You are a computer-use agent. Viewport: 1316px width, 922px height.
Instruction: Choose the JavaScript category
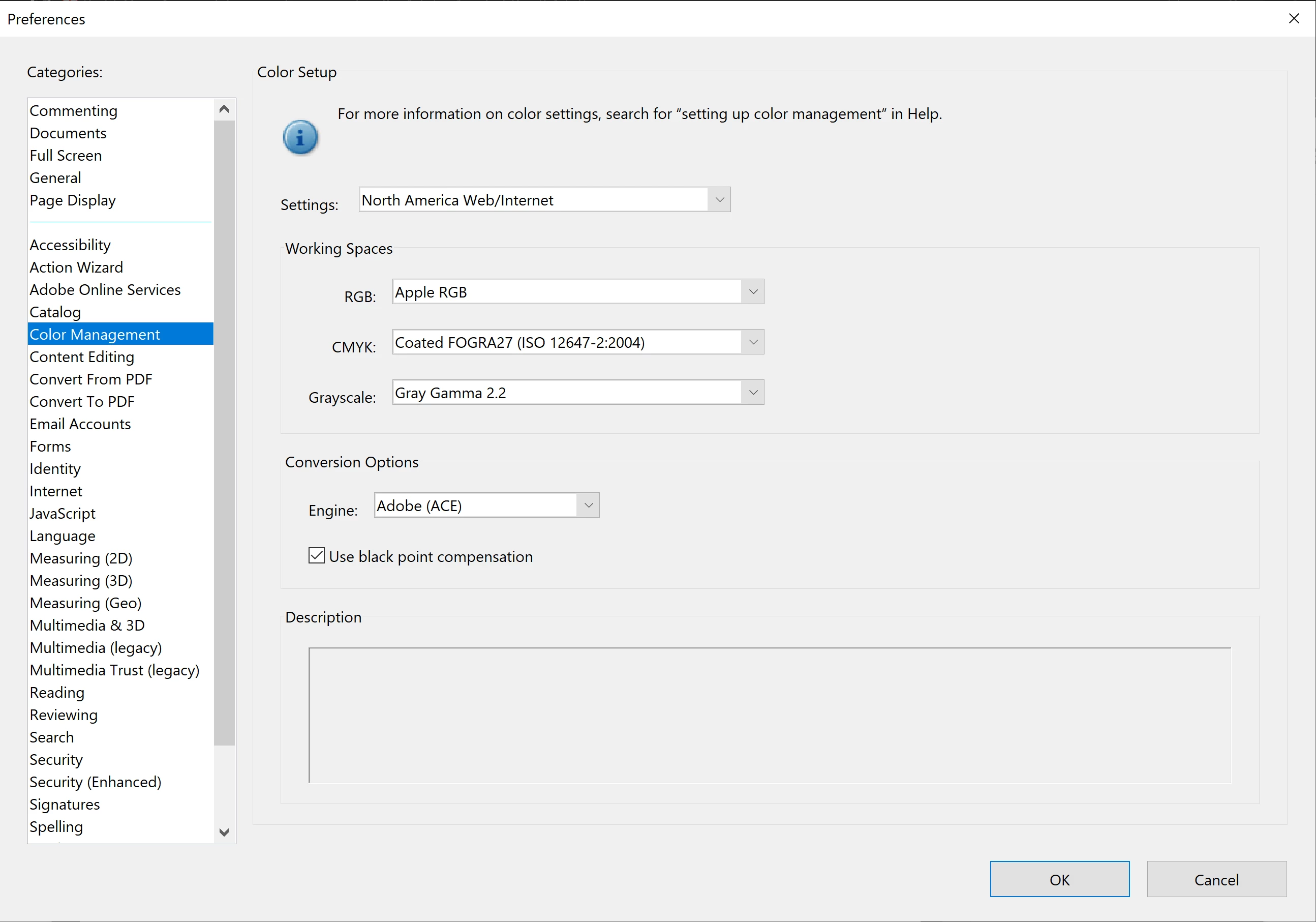click(x=63, y=514)
